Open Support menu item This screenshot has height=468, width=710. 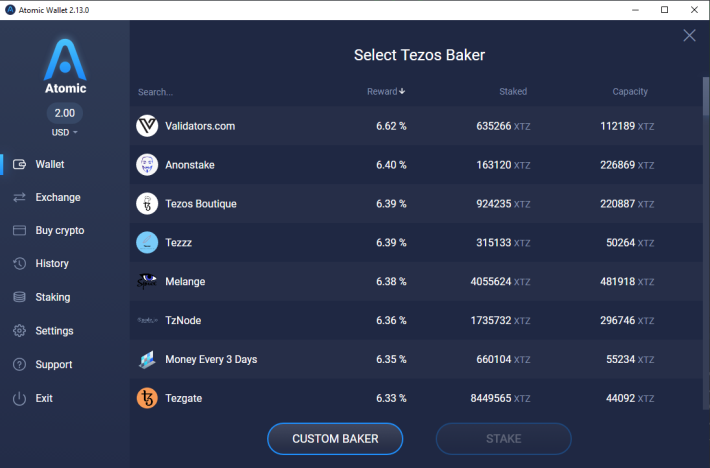[x=54, y=364]
